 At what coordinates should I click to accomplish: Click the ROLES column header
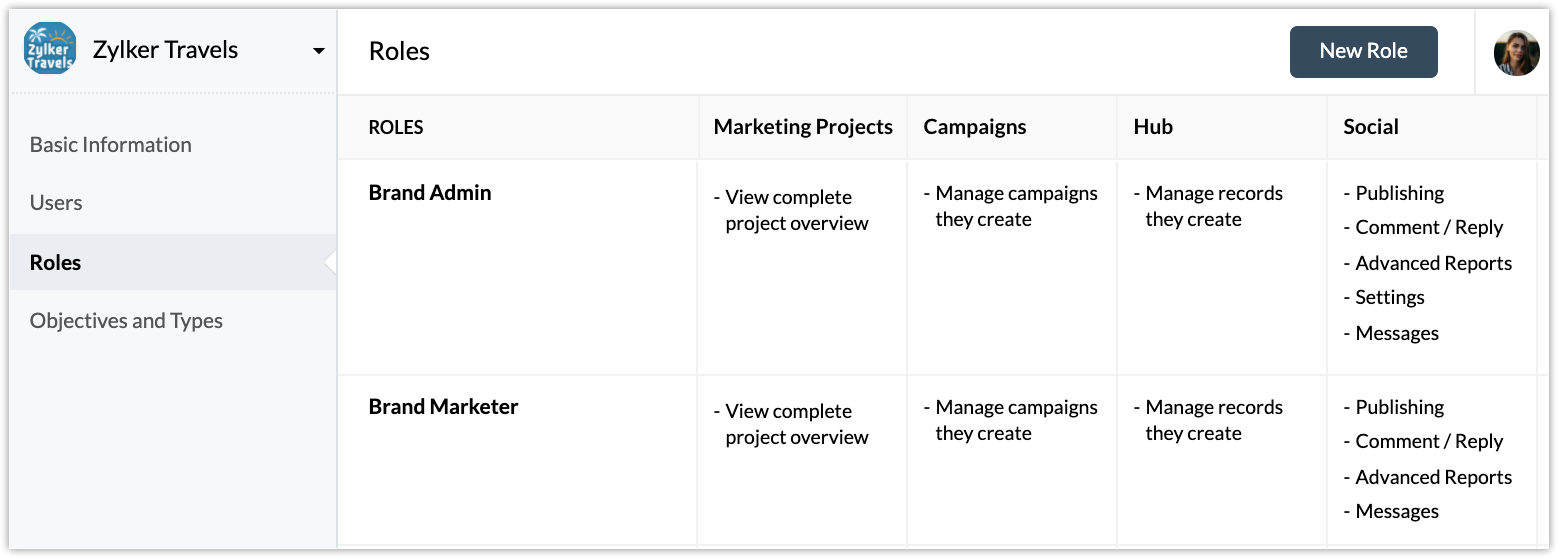pyautogui.click(x=396, y=127)
